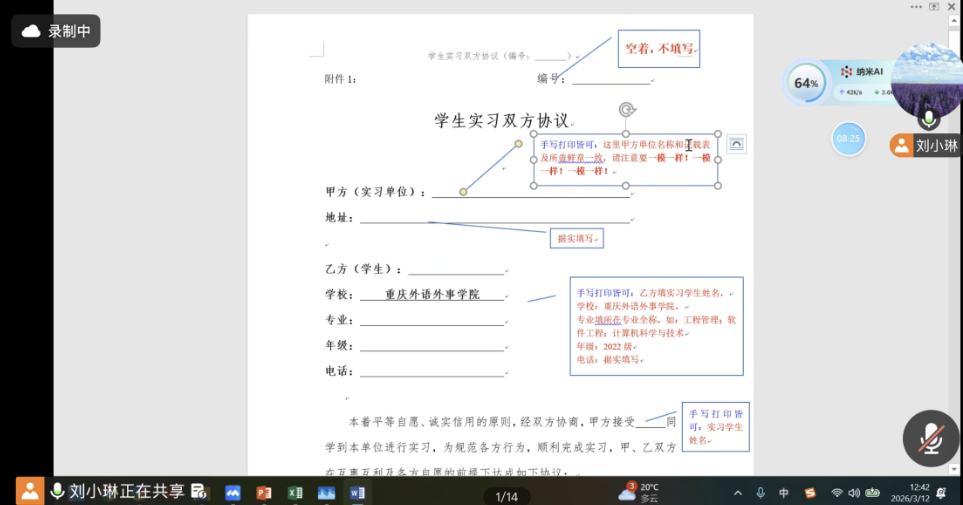Open Excel from the taskbar
This screenshot has height=505, width=963.
pos(295,493)
